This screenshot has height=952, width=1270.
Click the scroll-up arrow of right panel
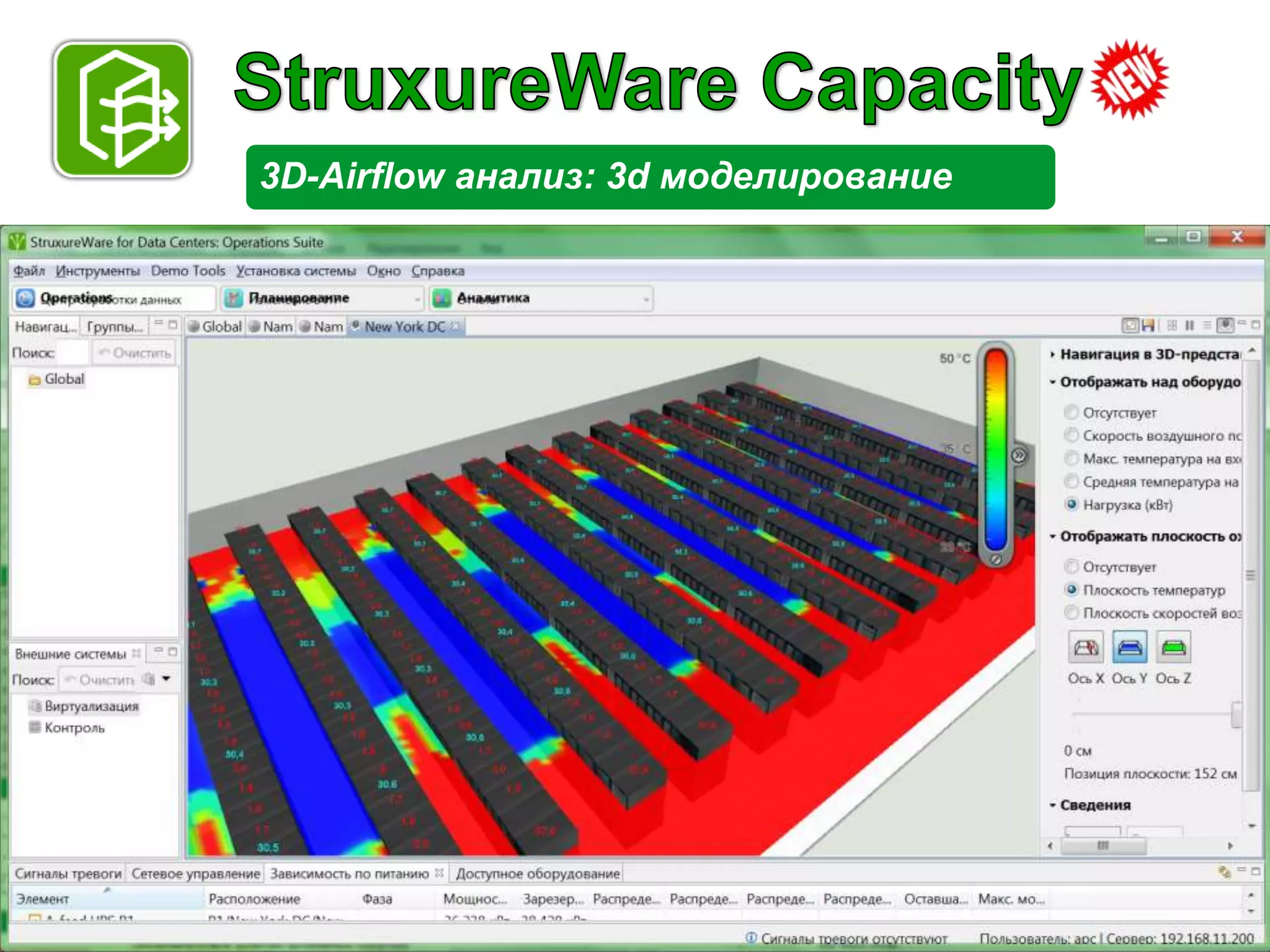tap(1252, 351)
